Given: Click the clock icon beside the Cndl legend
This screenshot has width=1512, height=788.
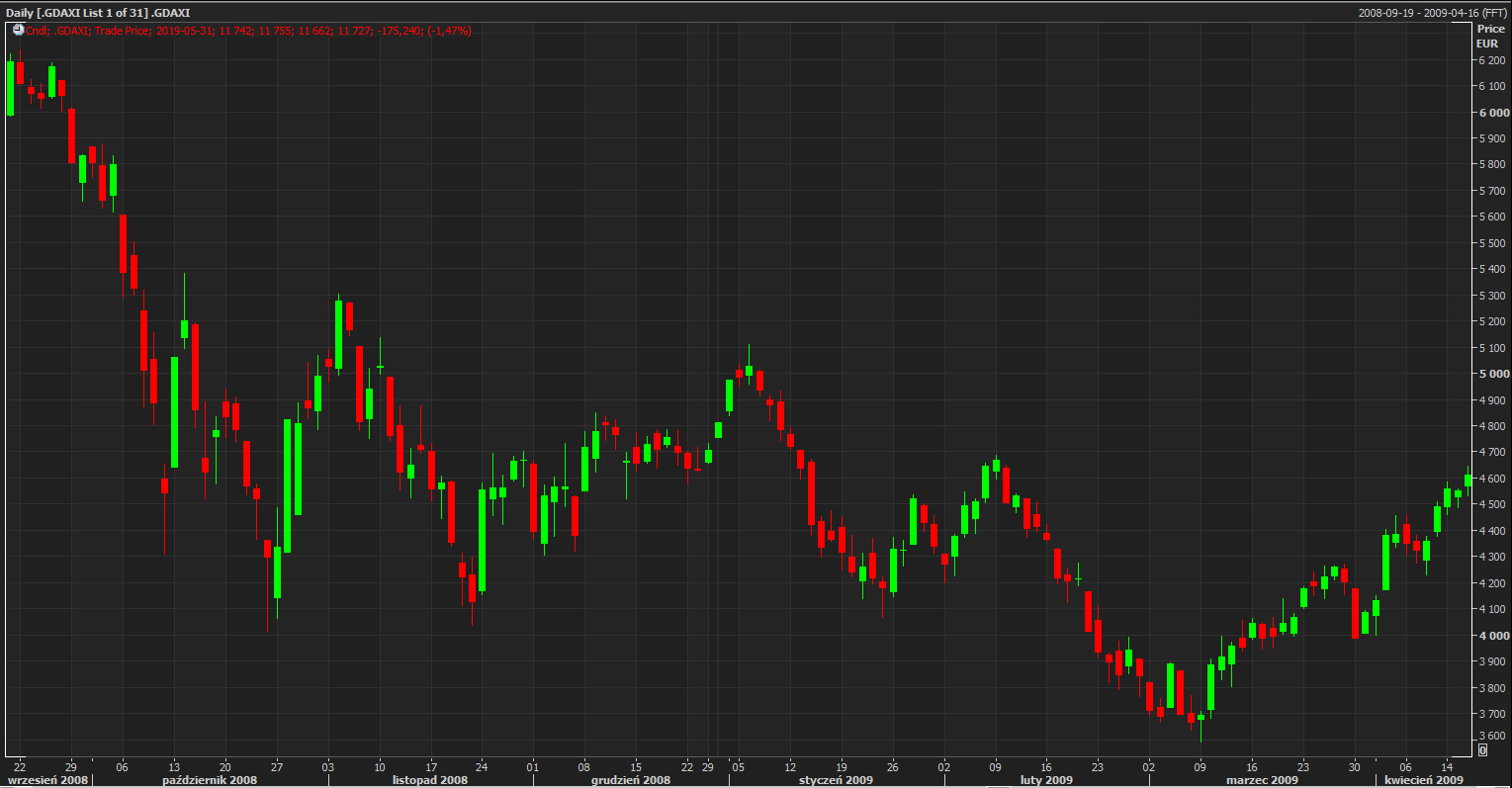Looking at the screenshot, I should point(18,31).
